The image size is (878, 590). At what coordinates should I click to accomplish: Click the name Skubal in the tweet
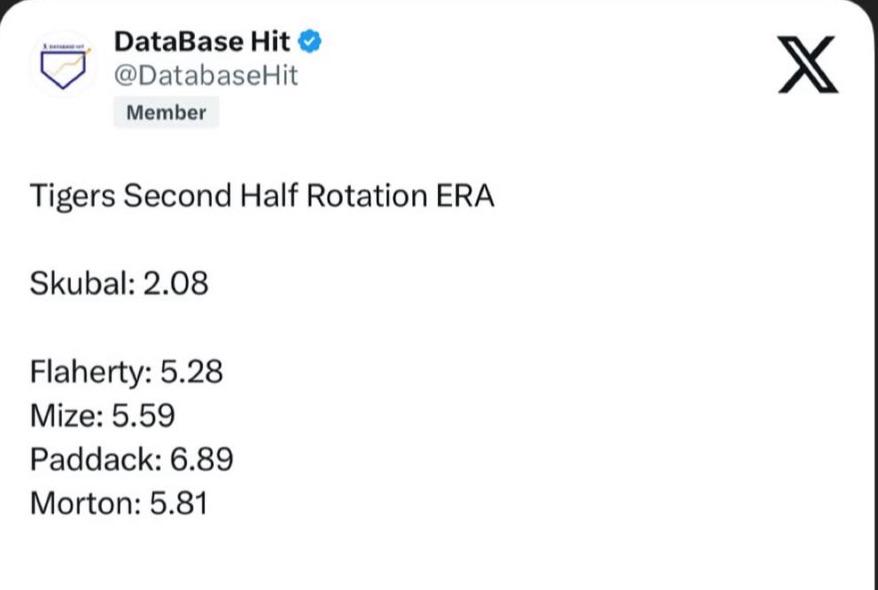pyautogui.click(x=82, y=283)
